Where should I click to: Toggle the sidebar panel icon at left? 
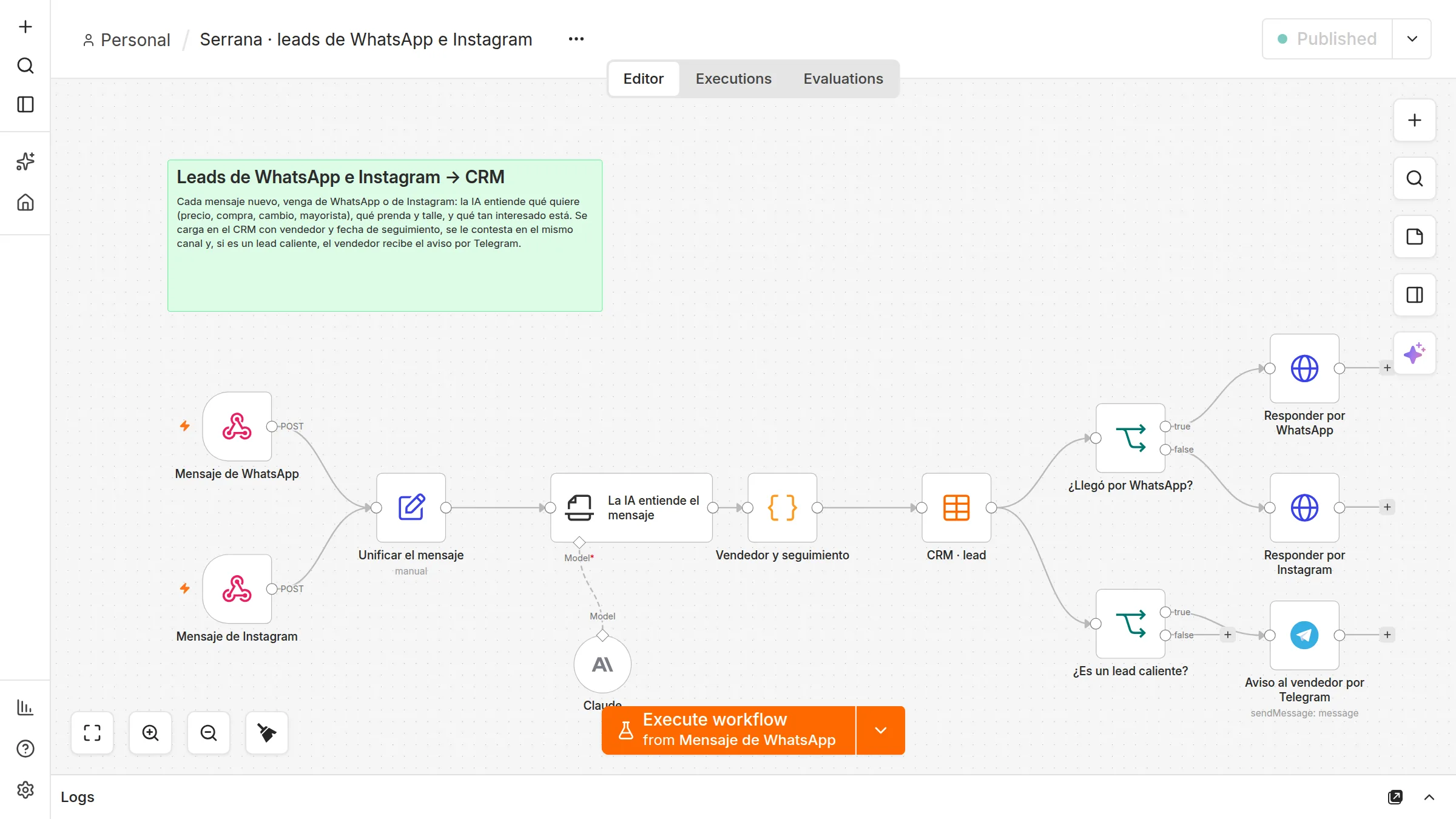click(x=25, y=104)
